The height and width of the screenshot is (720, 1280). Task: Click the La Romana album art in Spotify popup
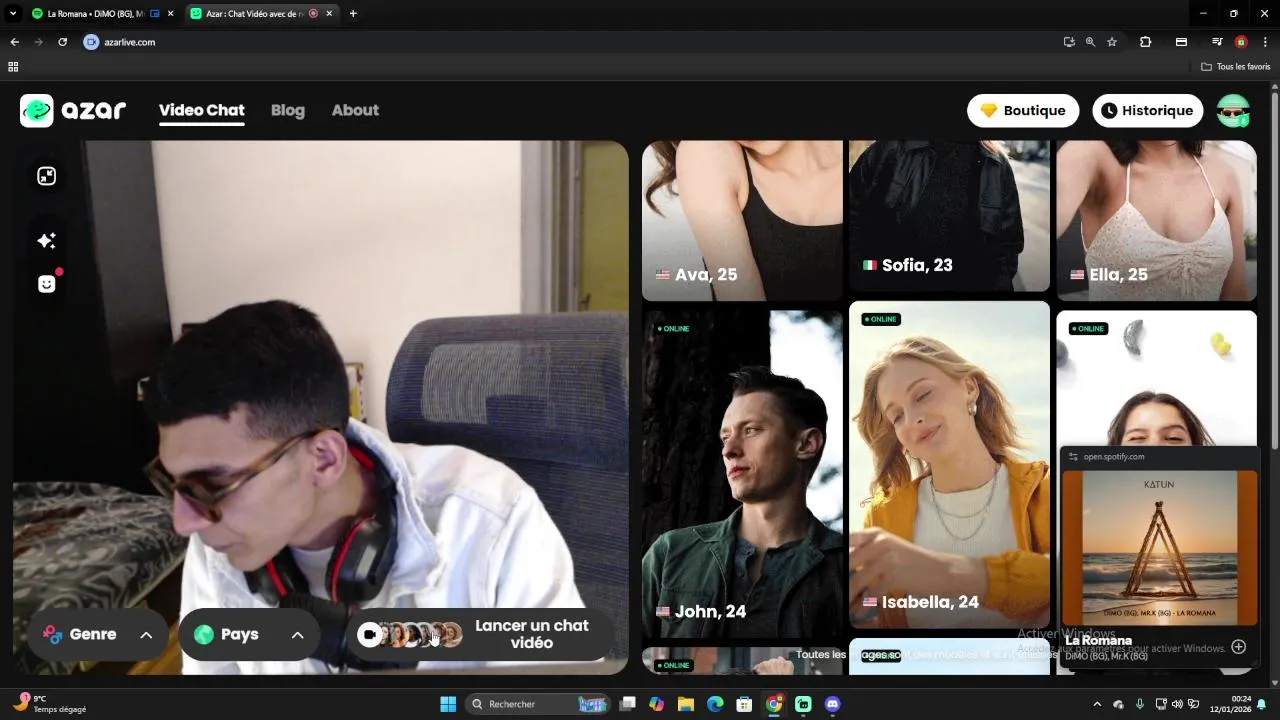[1159, 548]
